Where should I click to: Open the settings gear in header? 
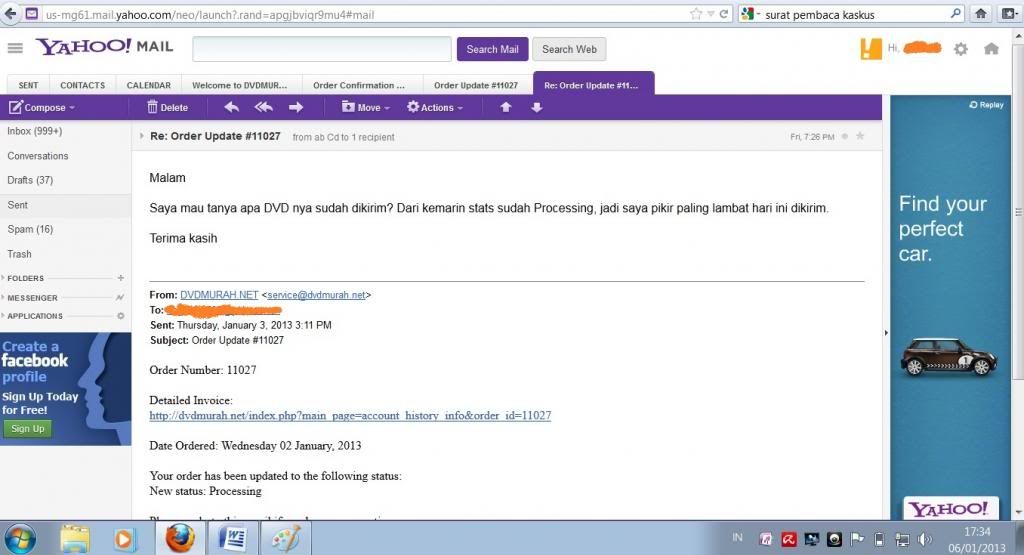[961, 49]
